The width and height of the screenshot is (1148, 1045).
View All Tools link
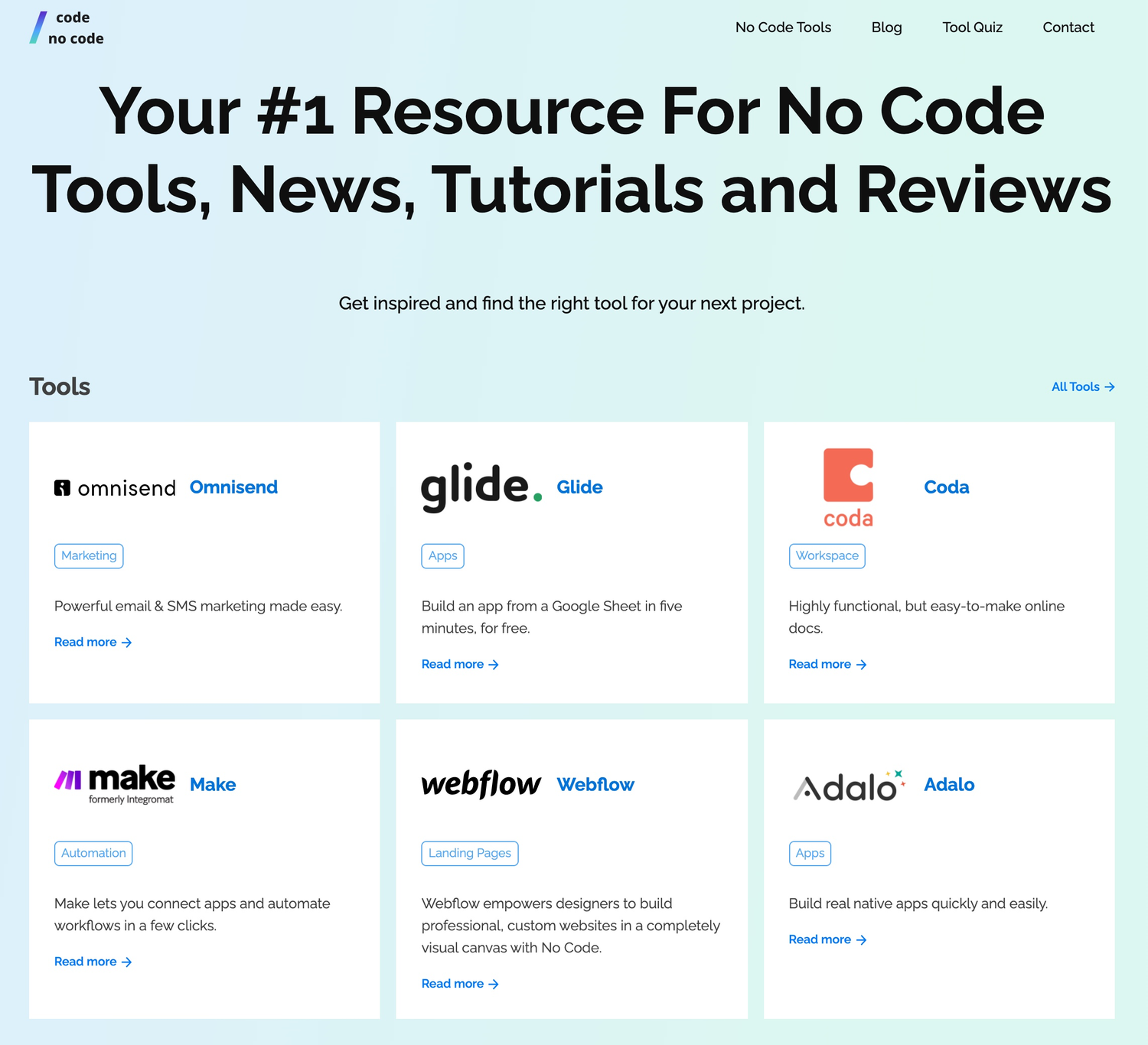click(x=1082, y=387)
